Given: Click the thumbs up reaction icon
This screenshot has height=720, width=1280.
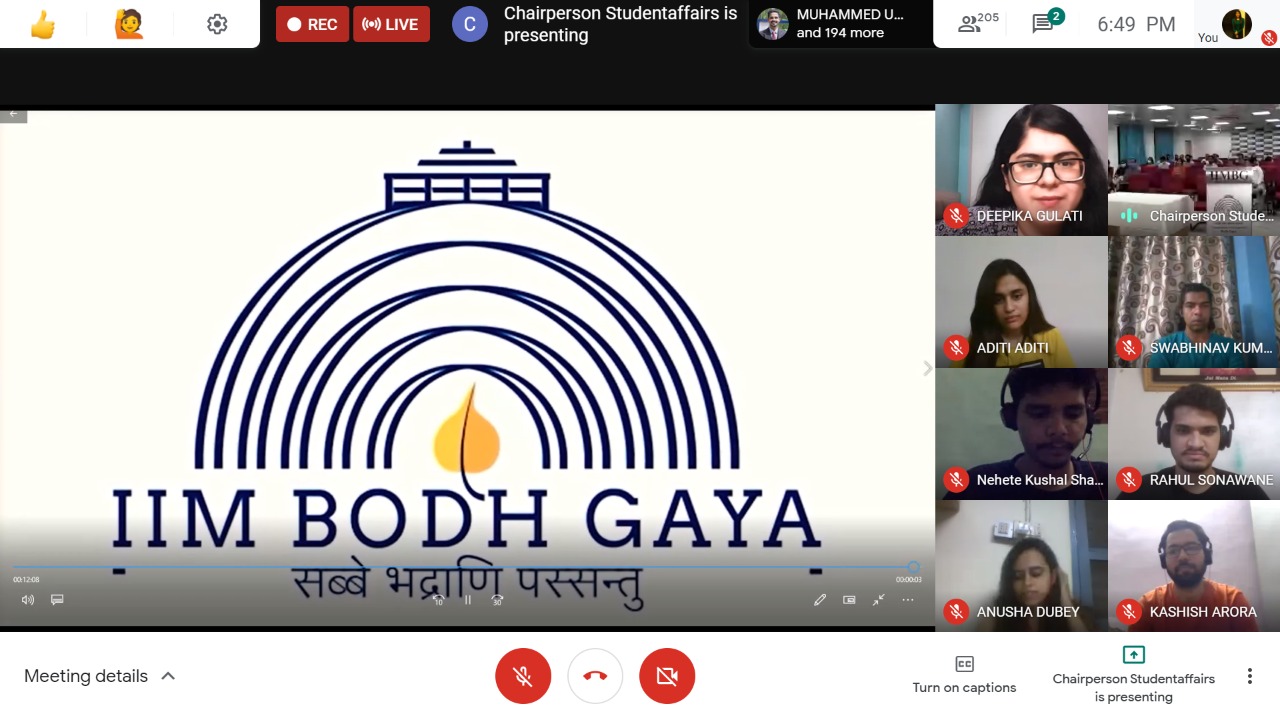Looking at the screenshot, I should click(43, 25).
